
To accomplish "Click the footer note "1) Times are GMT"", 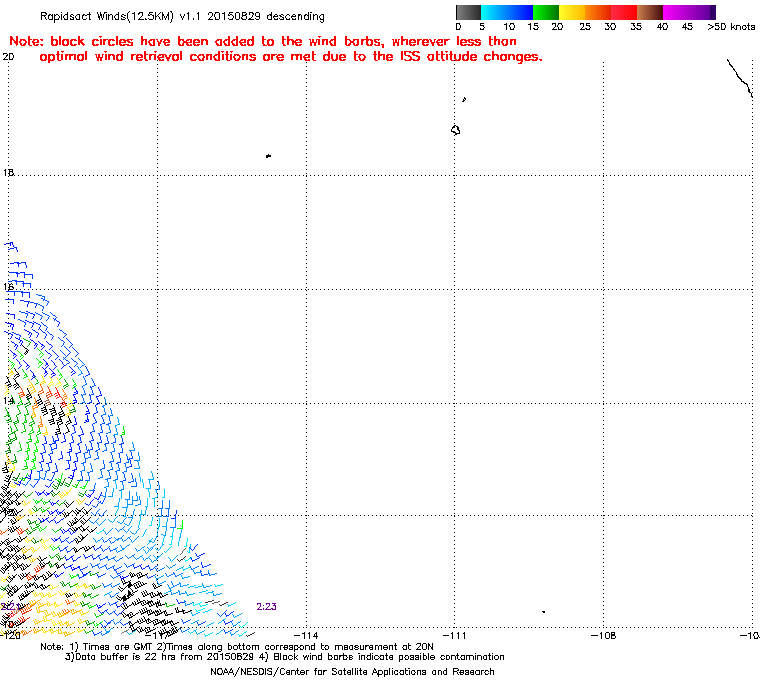I will coord(111,647).
